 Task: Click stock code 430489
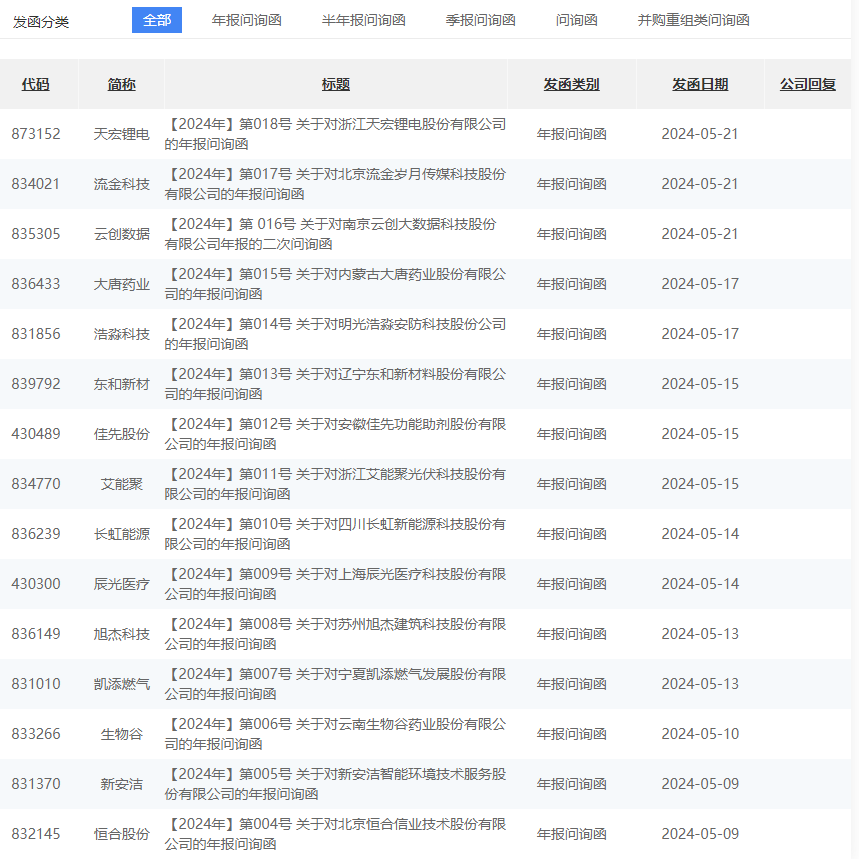(x=36, y=434)
